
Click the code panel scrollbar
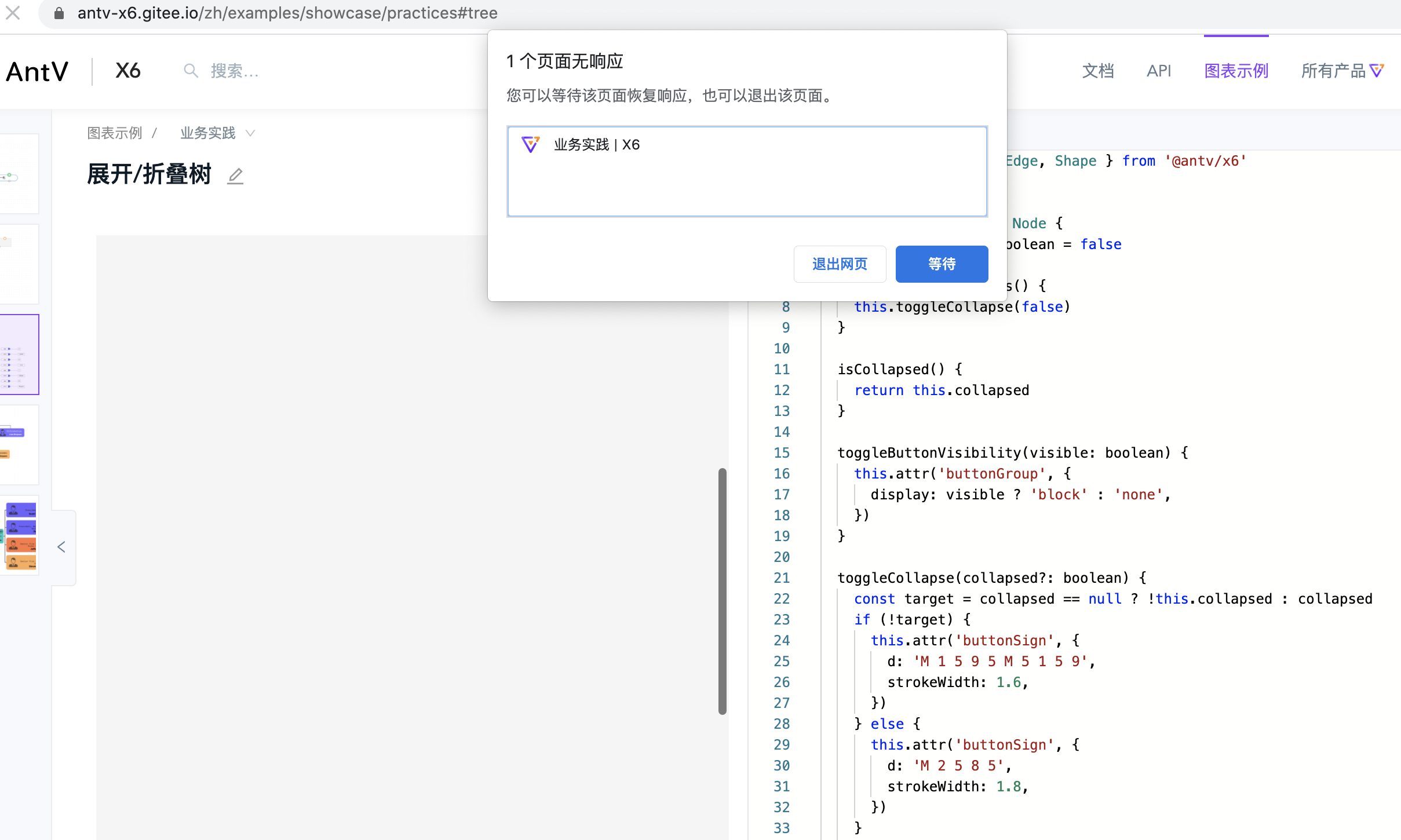coord(722,591)
